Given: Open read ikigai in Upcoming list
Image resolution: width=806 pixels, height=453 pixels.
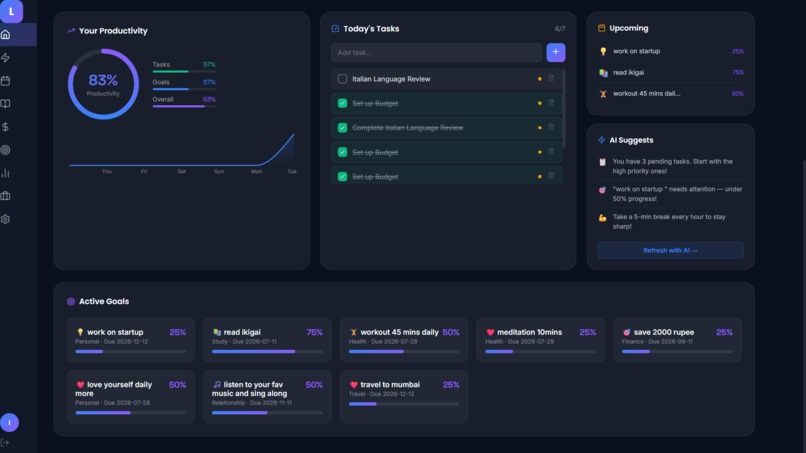Looking at the screenshot, I should (671, 73).
